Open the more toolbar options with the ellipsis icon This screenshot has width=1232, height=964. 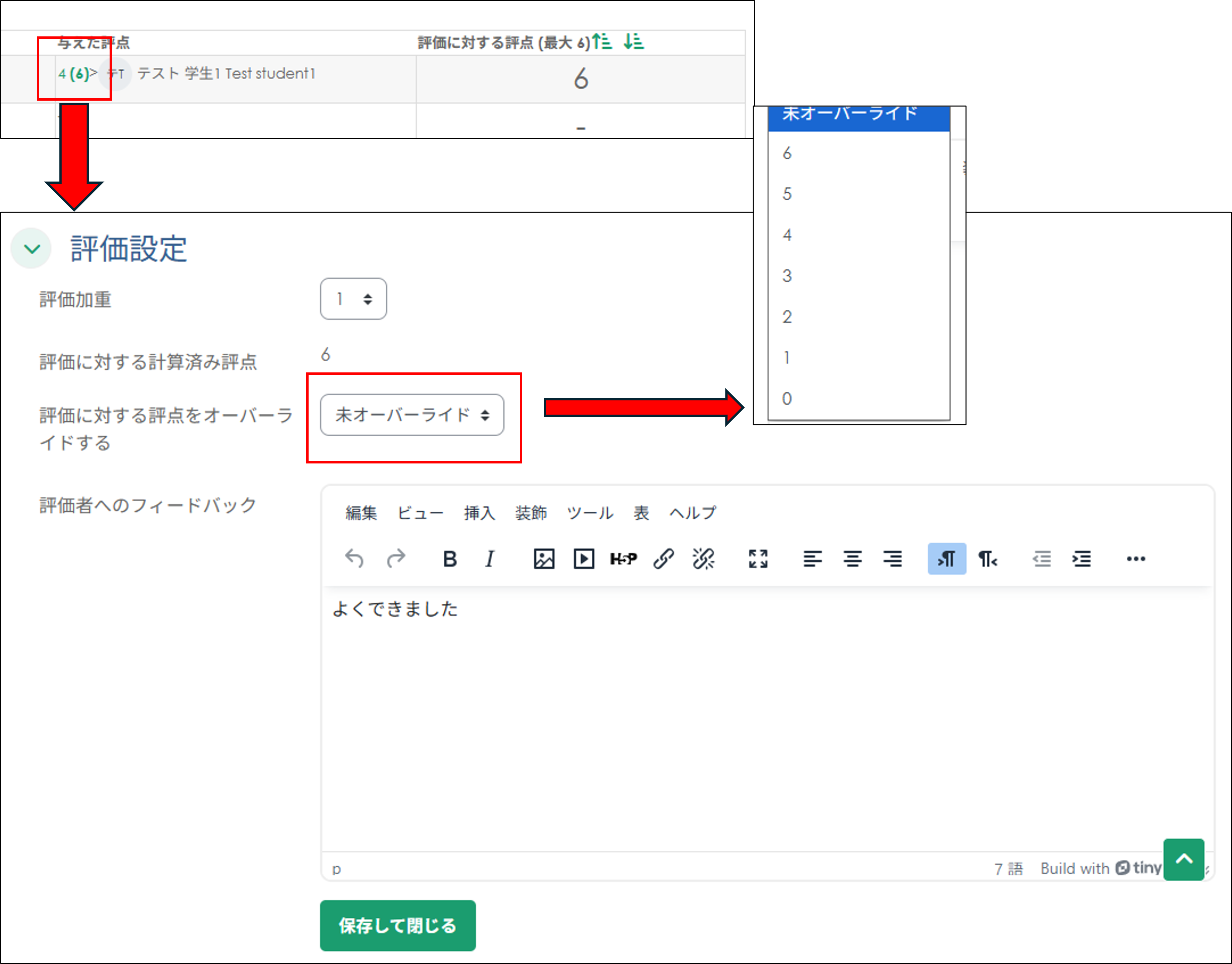tap(1136, 559)
